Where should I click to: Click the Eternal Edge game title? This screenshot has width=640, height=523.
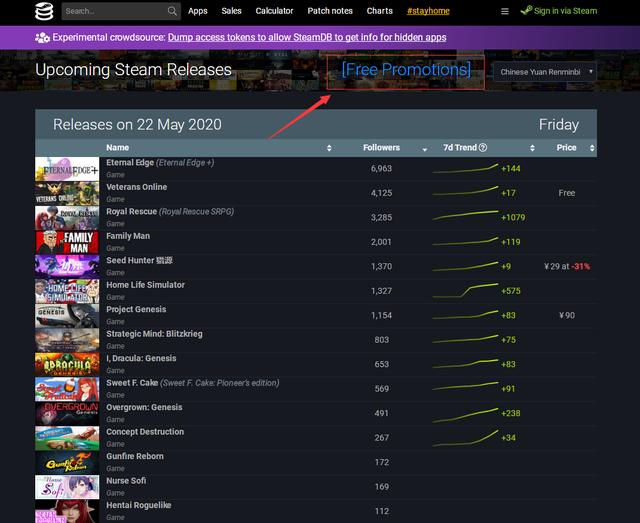(x=130, y=162)
